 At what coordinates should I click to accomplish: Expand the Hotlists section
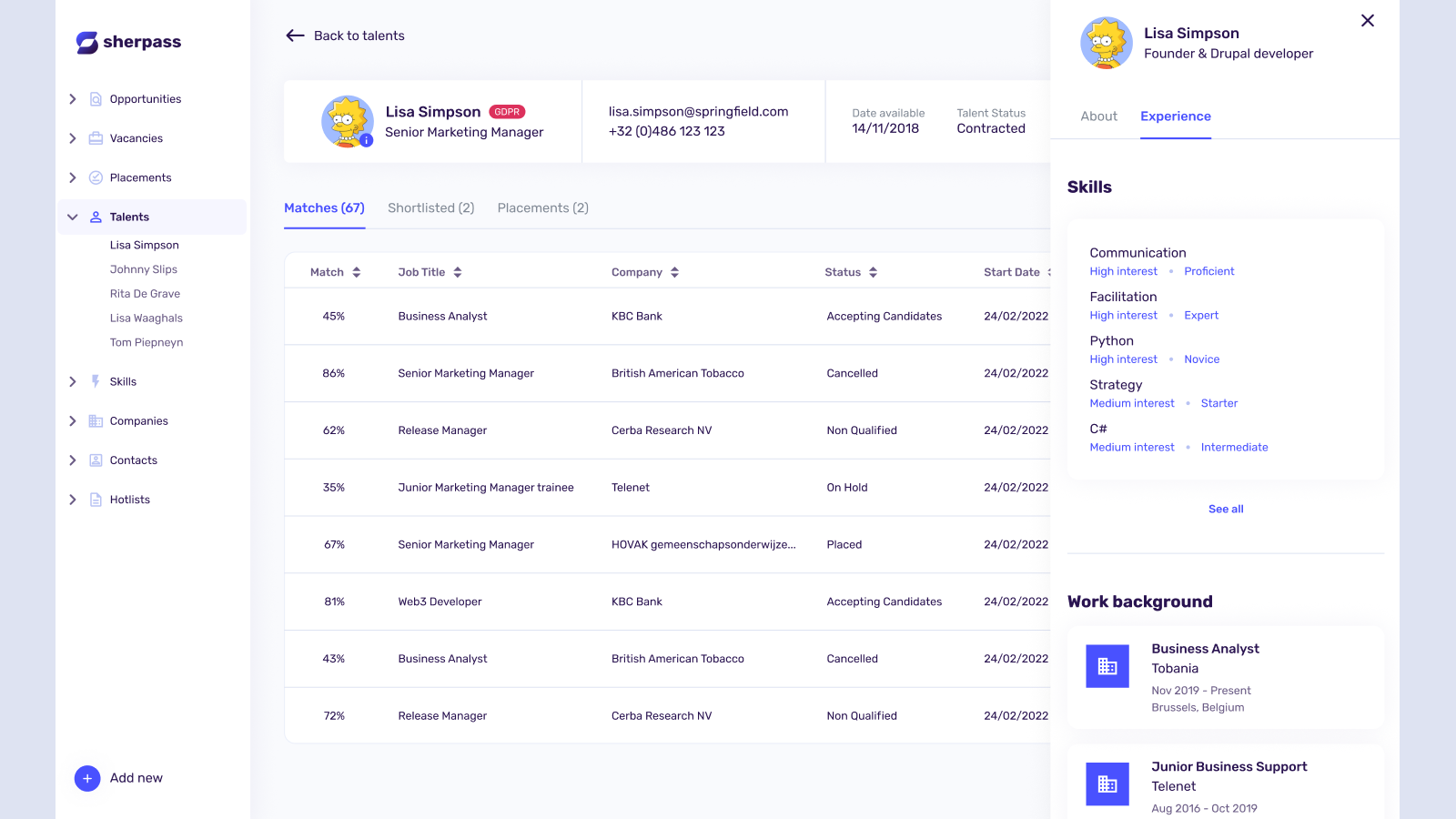pyautogui.click(x=73, y=500)
